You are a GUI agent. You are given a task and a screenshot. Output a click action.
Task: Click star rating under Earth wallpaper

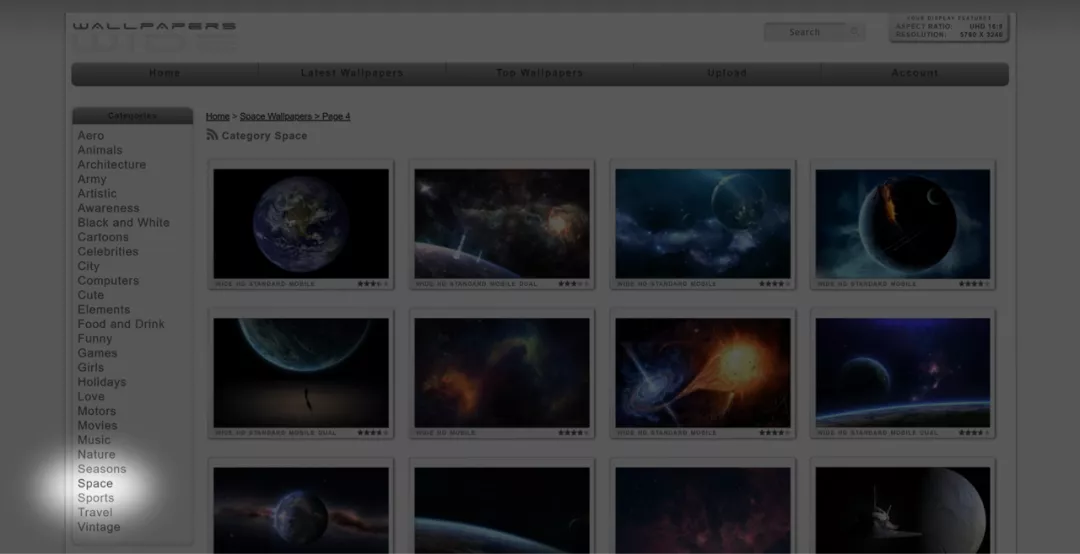(373, 284)
